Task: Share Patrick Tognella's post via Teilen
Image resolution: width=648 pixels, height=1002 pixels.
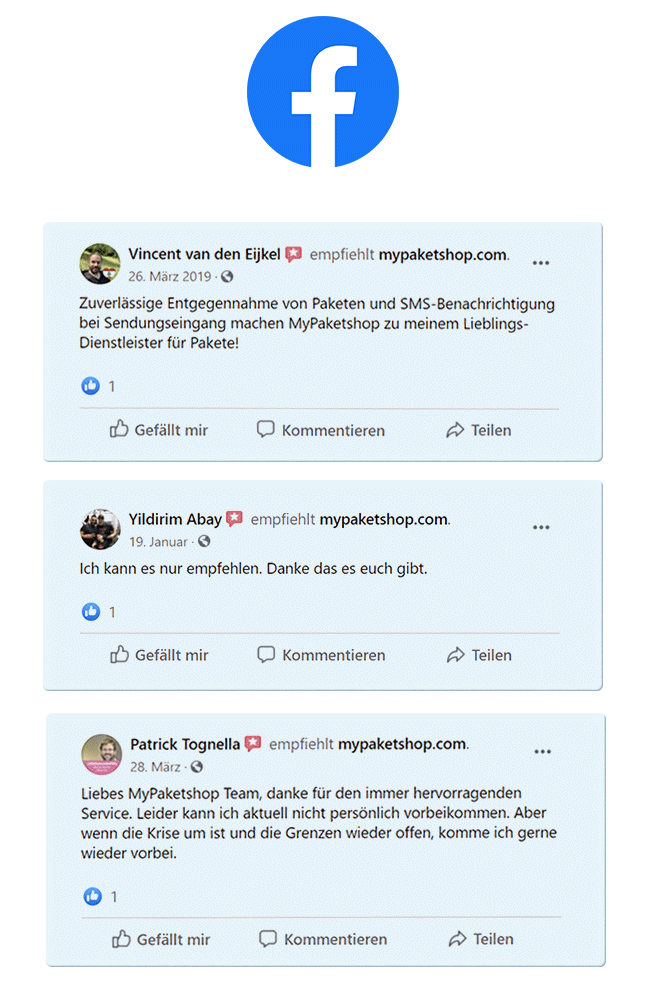Action: click(x=480, y=939)
